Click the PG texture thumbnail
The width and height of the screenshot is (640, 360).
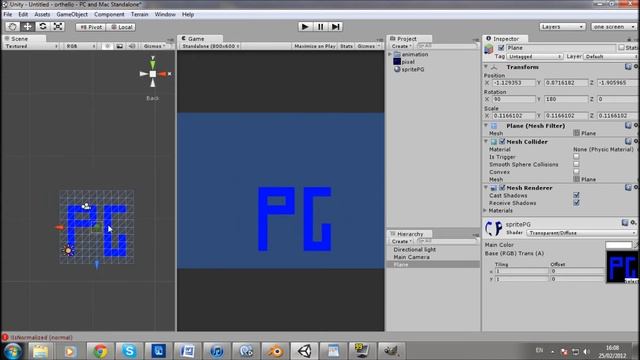(622, 266)
